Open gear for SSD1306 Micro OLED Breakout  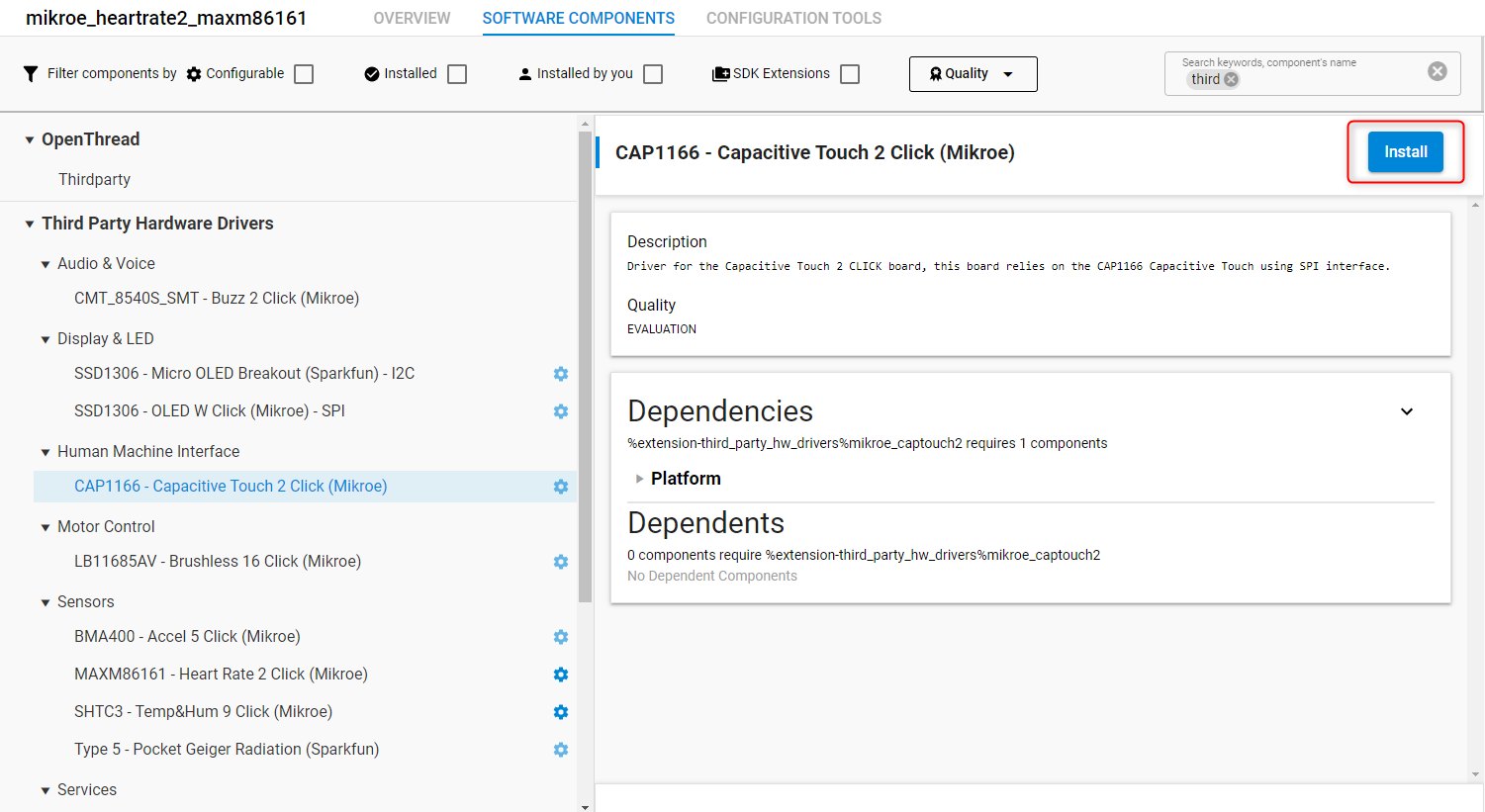click(561, 374)
